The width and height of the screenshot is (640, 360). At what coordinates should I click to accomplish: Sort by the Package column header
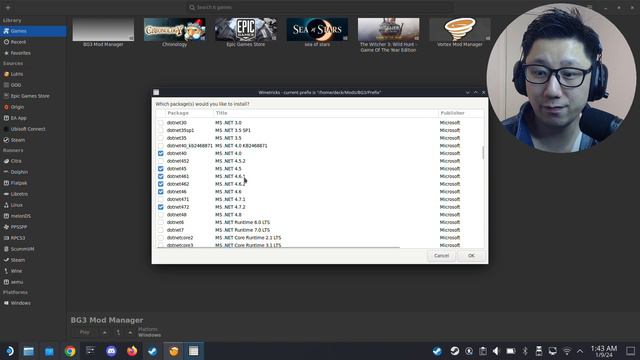click(189, 113)
